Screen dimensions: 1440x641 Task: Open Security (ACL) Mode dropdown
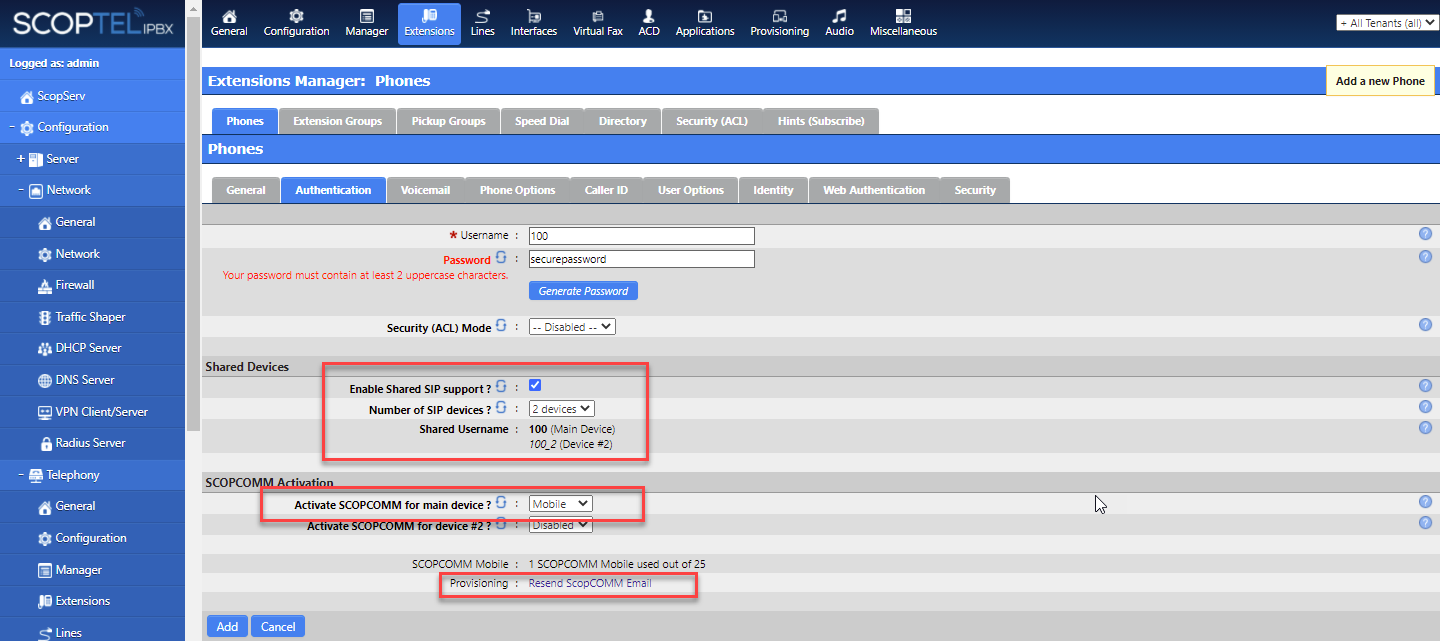pos(572,327)
